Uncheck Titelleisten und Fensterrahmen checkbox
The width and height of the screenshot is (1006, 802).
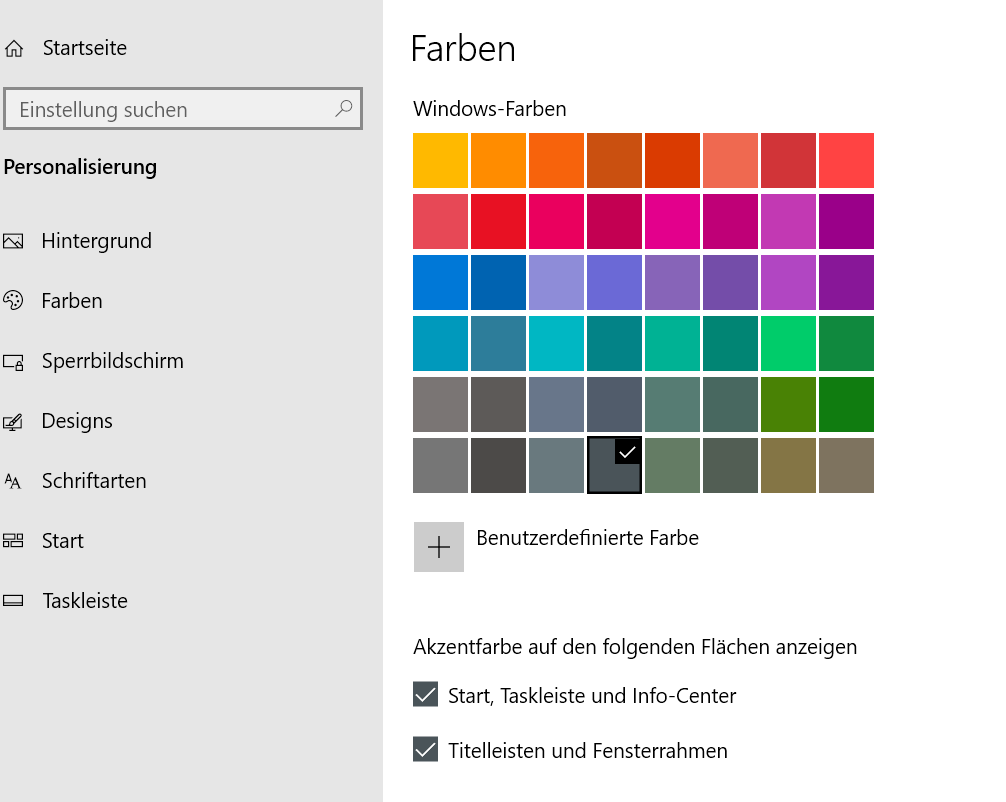(x=426, y=749)
